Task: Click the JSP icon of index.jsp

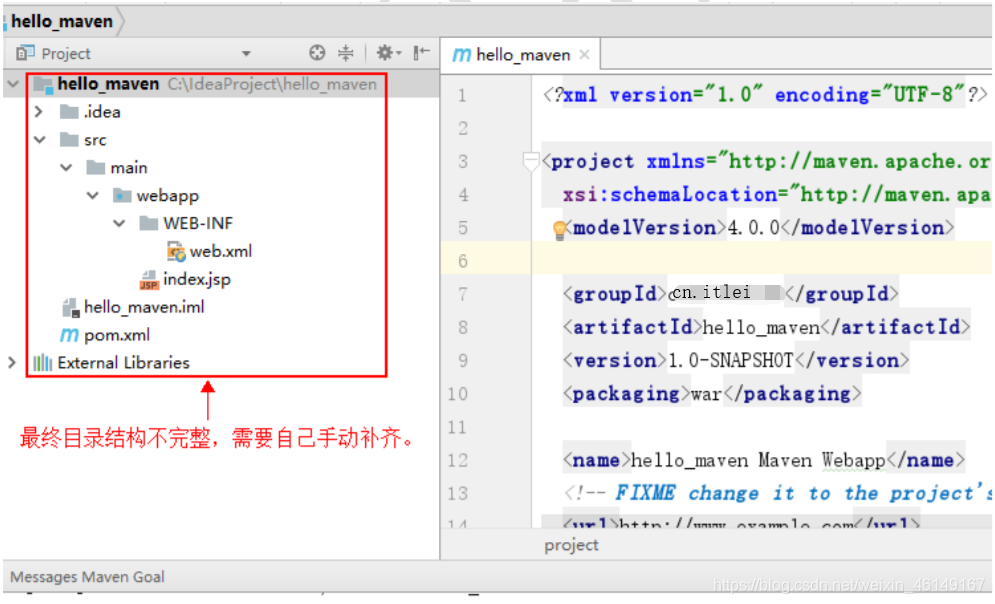Action: coord(149,280)
